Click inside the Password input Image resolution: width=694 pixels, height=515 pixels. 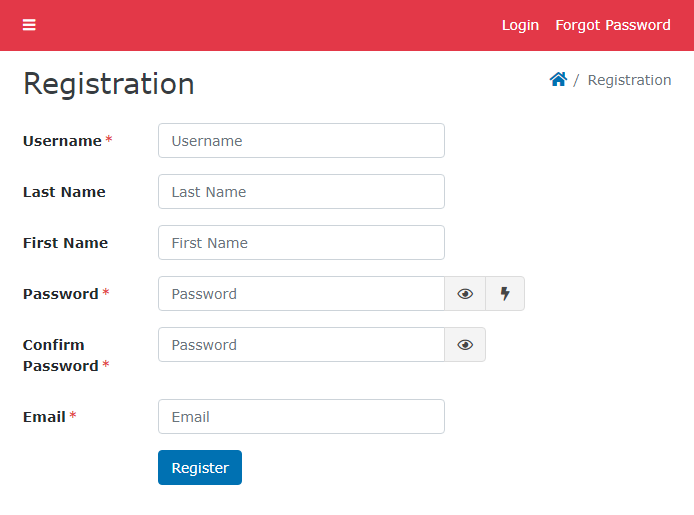301,294
